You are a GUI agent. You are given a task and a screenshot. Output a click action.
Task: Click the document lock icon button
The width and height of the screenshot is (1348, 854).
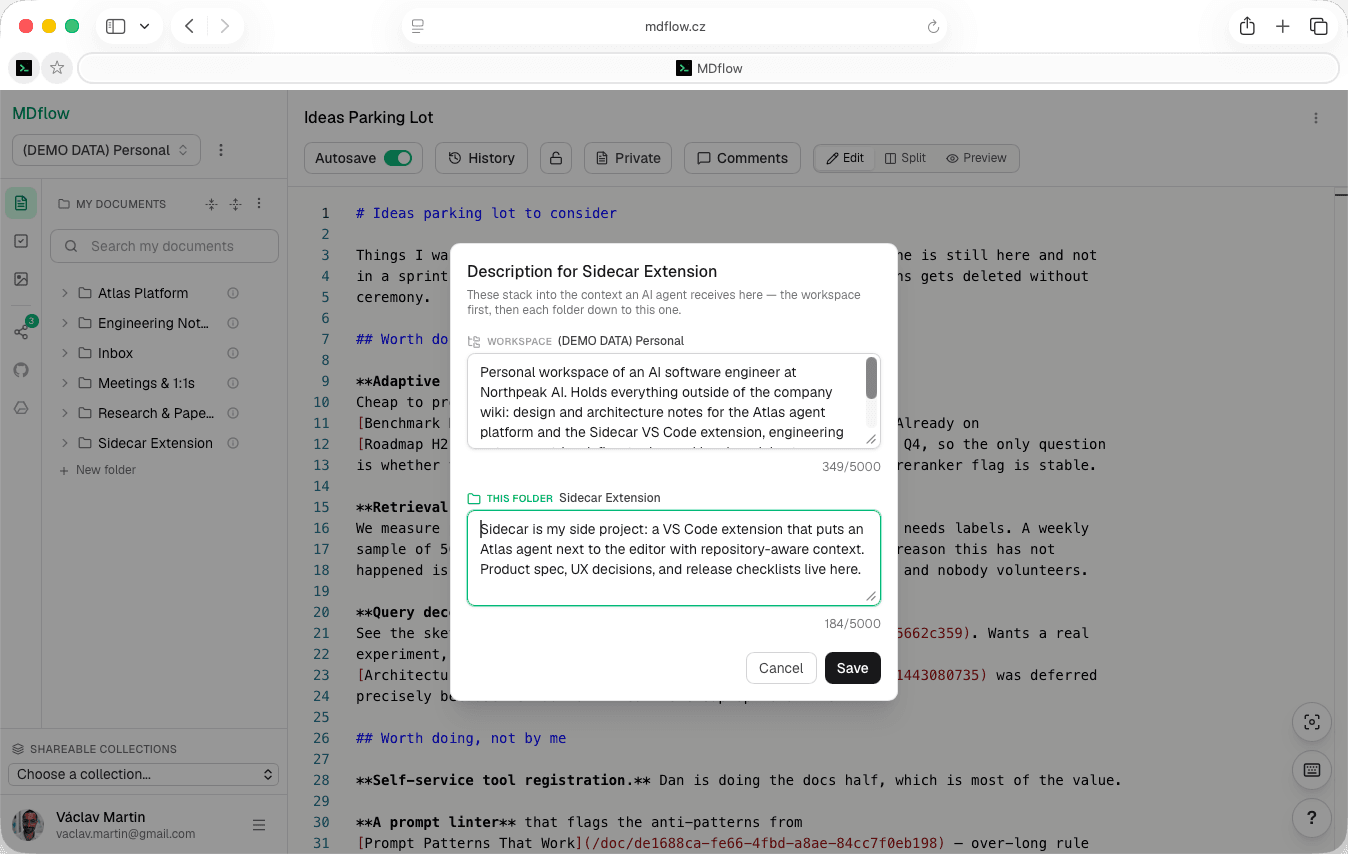556,158
